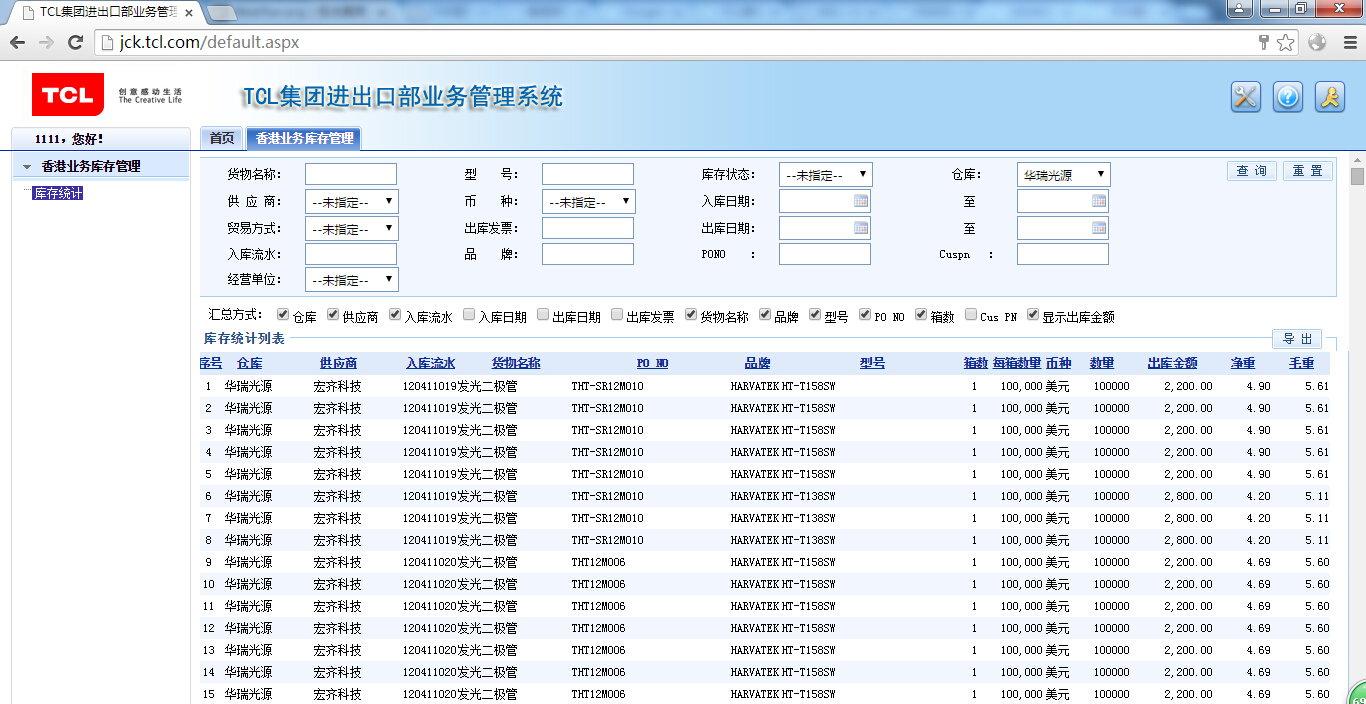Viewport: 1366px width, 704px height.
Task: Click the PONO input field
Action: point(825,254)
